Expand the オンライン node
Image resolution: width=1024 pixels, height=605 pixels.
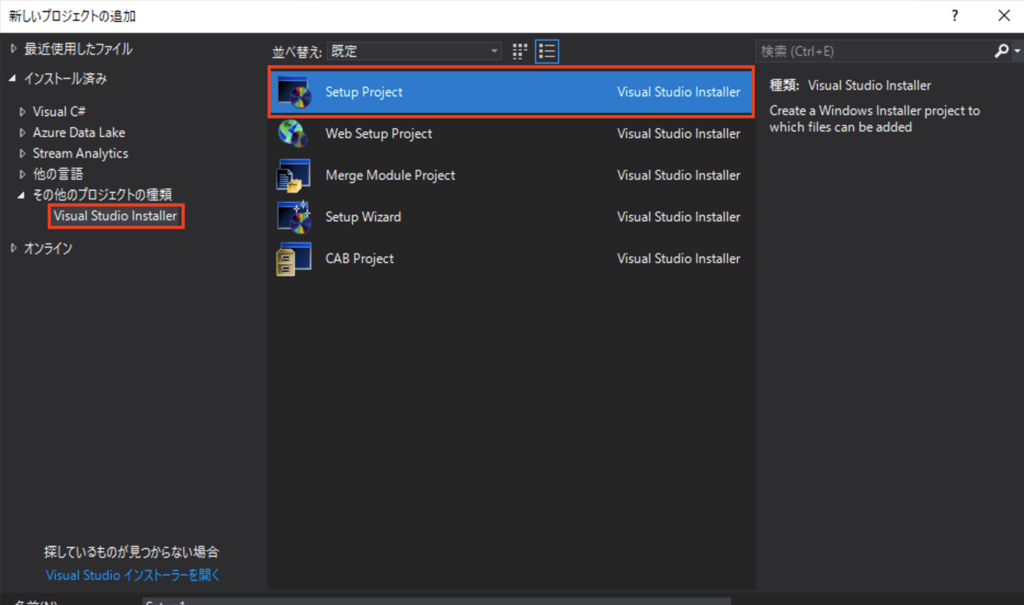[13, 248]
